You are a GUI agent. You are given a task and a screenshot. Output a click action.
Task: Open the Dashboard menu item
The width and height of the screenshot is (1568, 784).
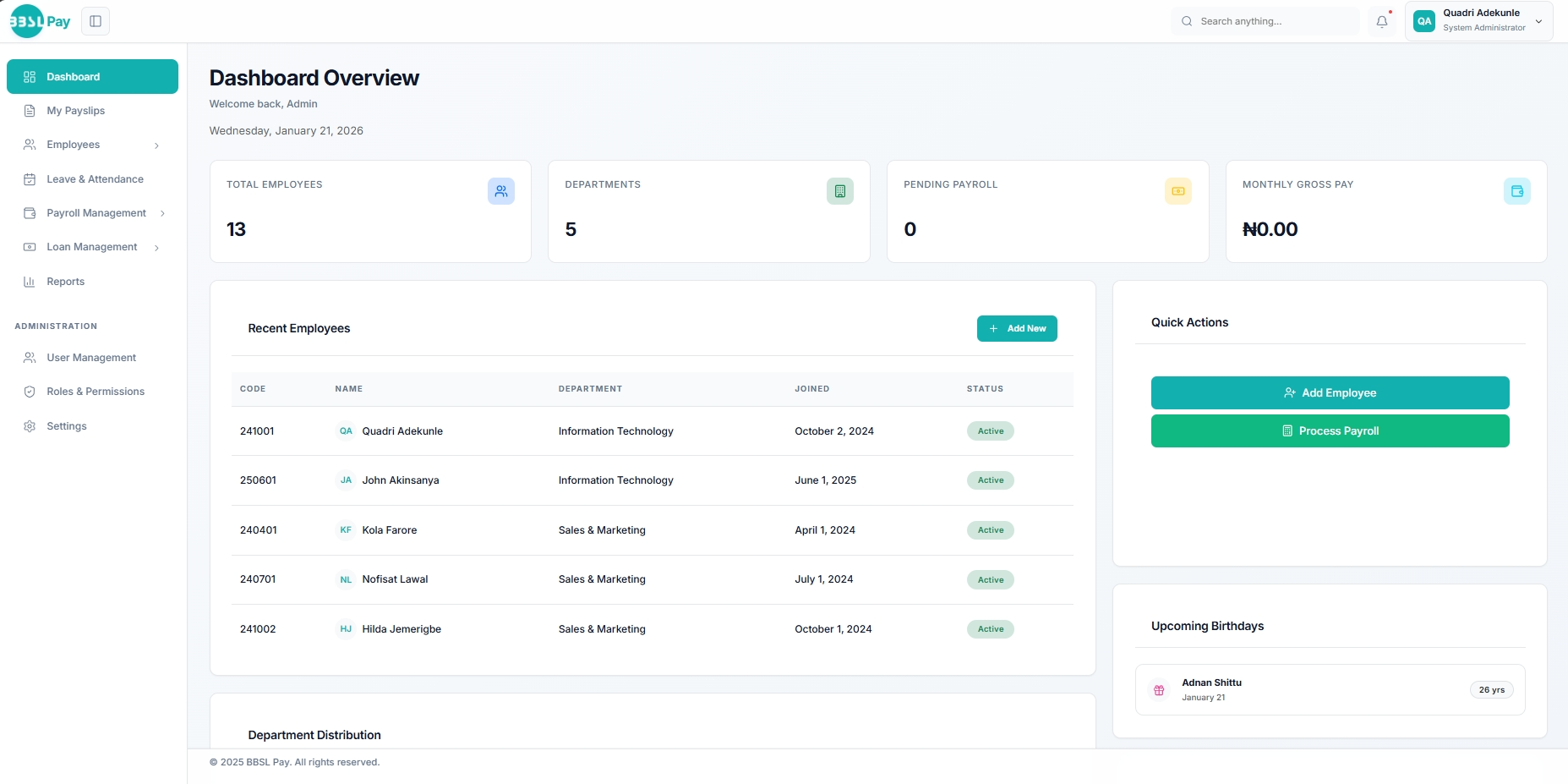coord(92,76)
